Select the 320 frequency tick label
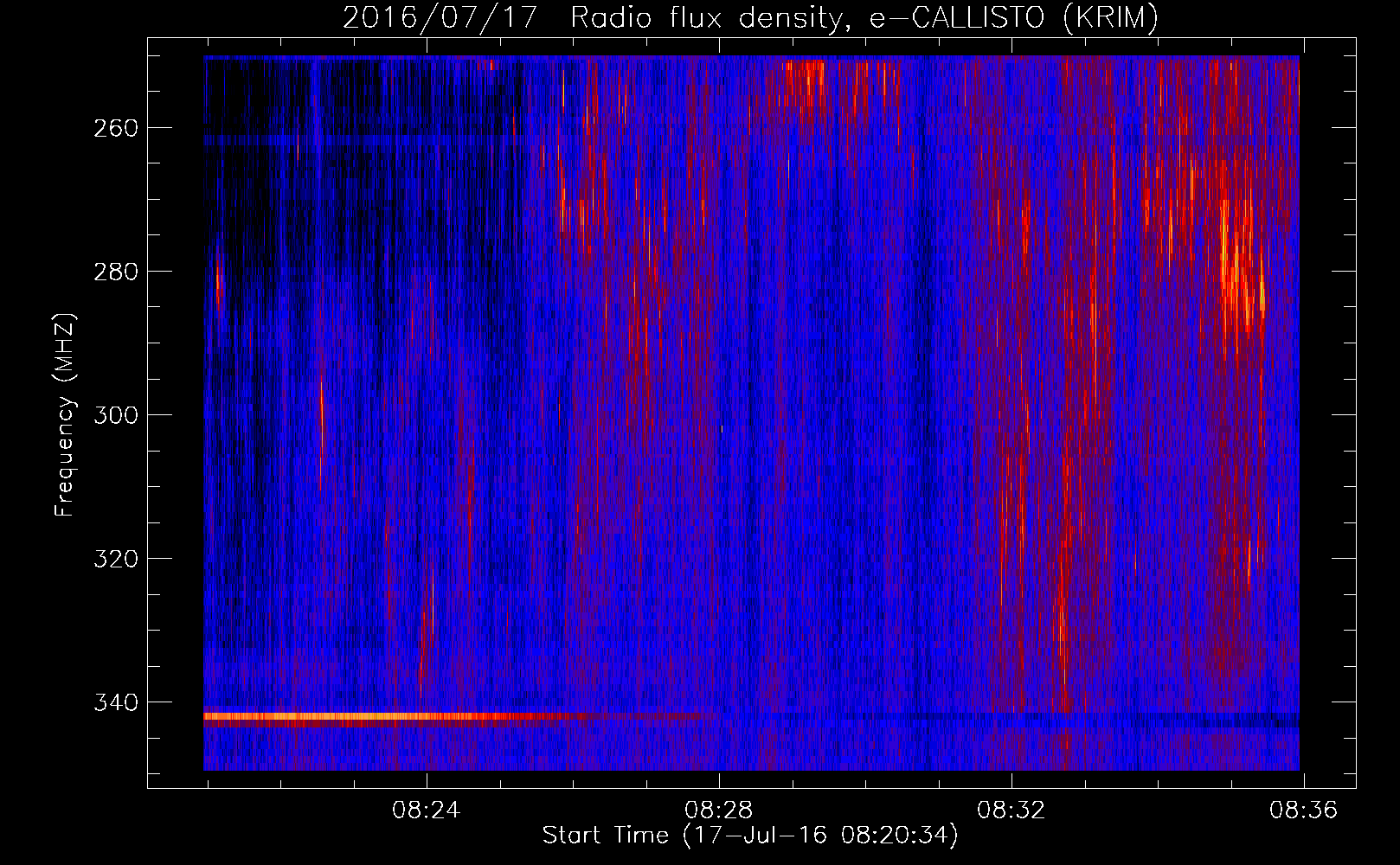Image resolution: width=1400 pixels, height=865 pixels. click(114, 559)
